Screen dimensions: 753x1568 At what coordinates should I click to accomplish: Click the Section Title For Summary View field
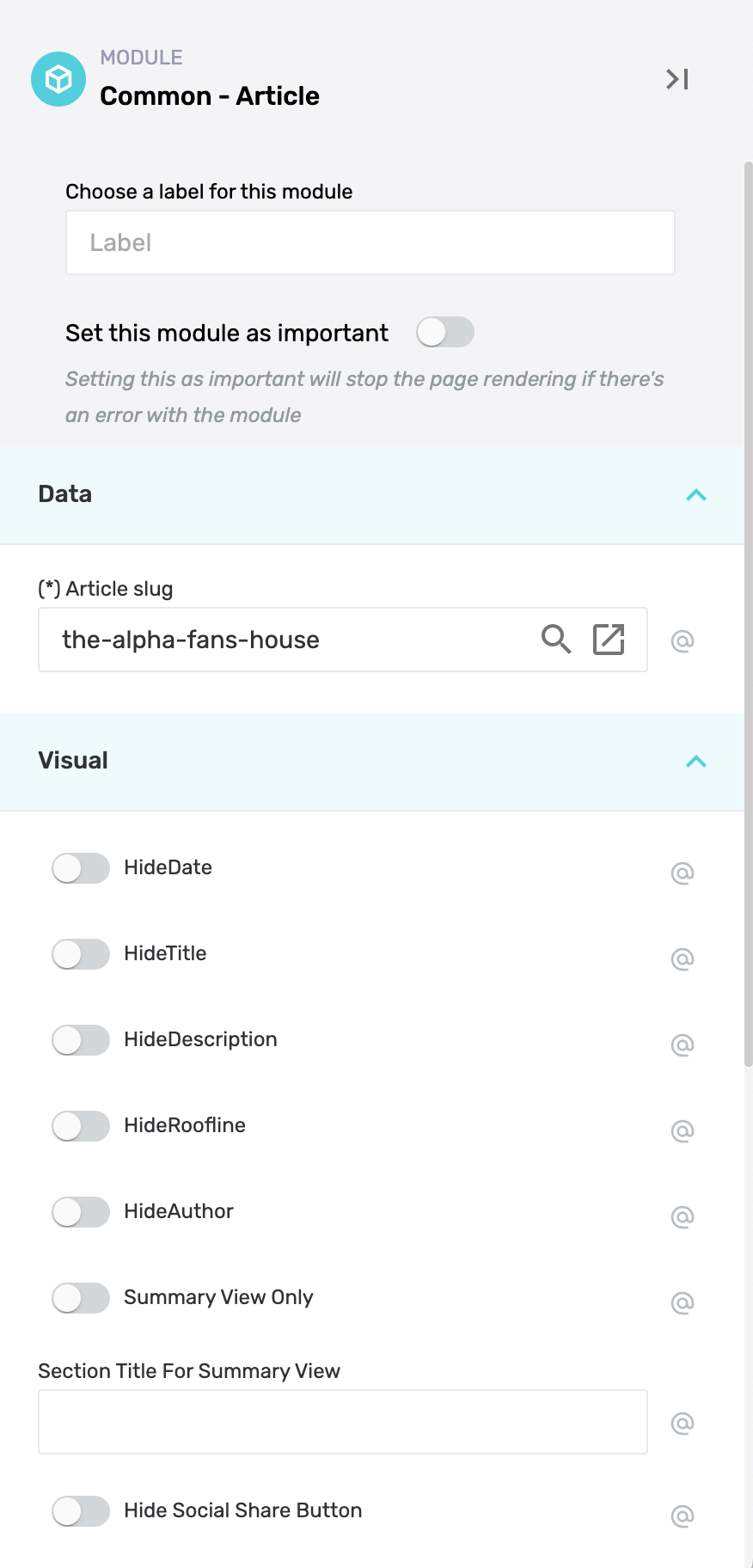coord(343,1422)
